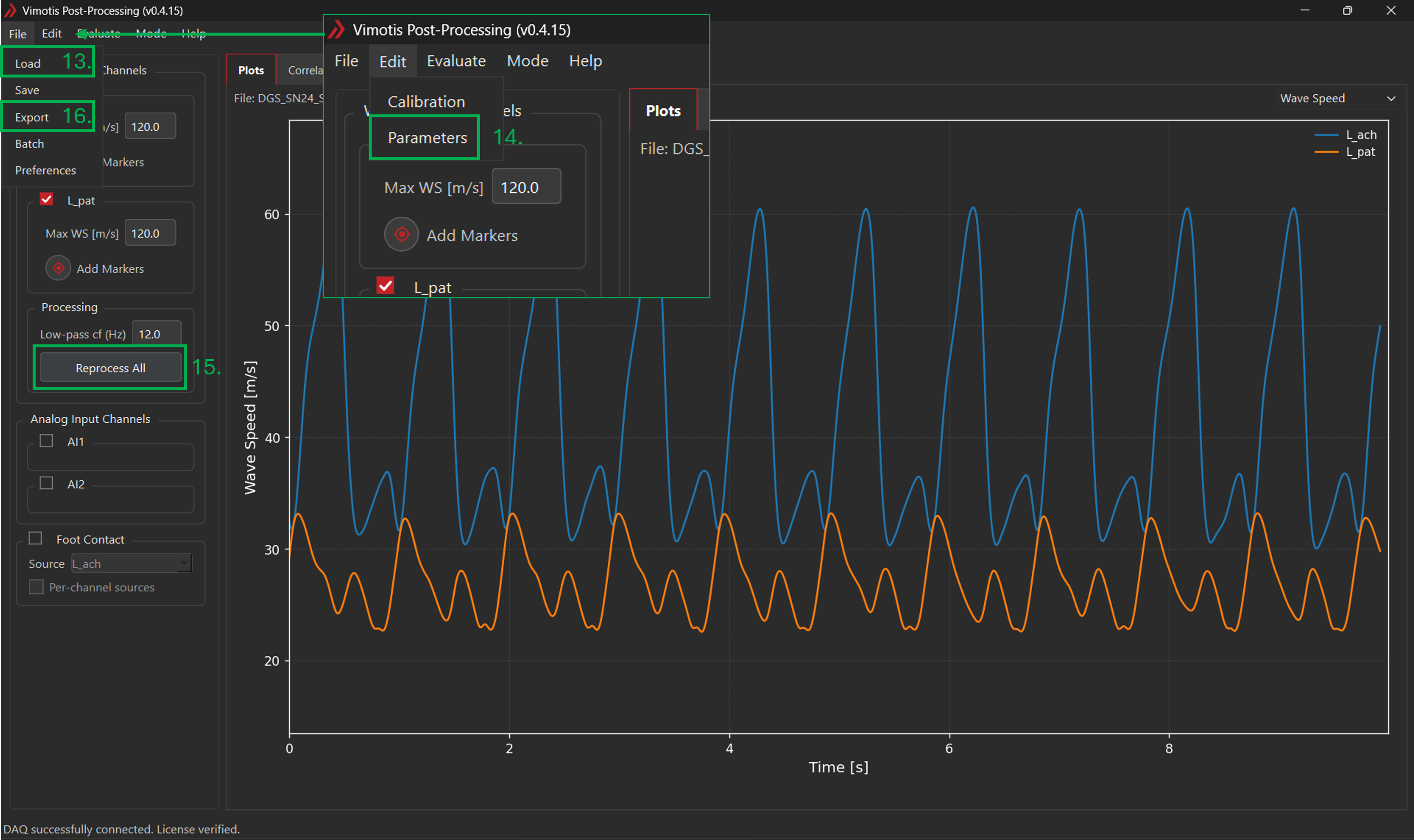This screenshot has width=1414, height=840.
Task: Close the Vimotis Post-Processing window
Action: tap(1391, 10)
